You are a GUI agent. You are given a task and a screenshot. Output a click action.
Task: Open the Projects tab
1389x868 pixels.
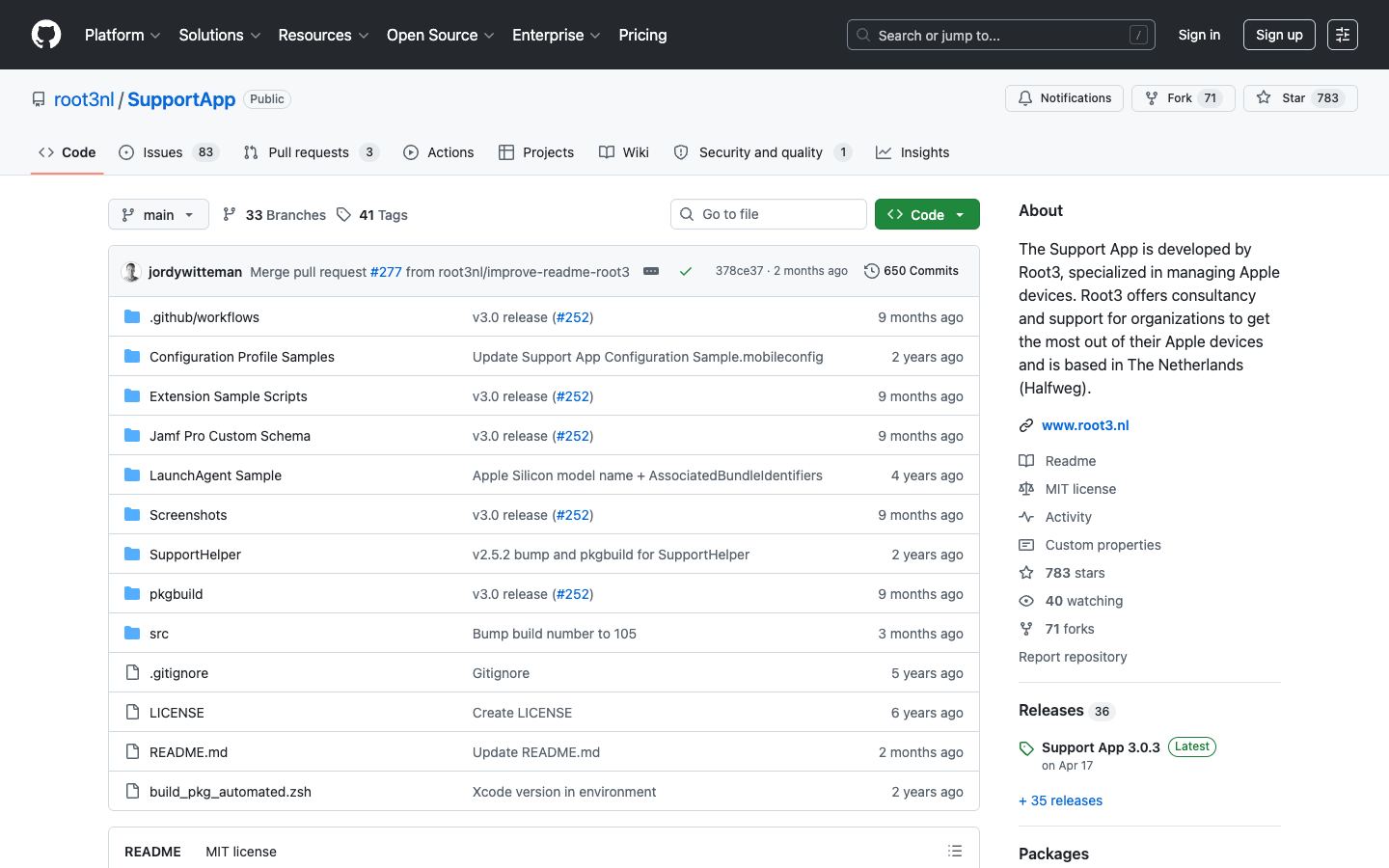click(x=536, y=152)
